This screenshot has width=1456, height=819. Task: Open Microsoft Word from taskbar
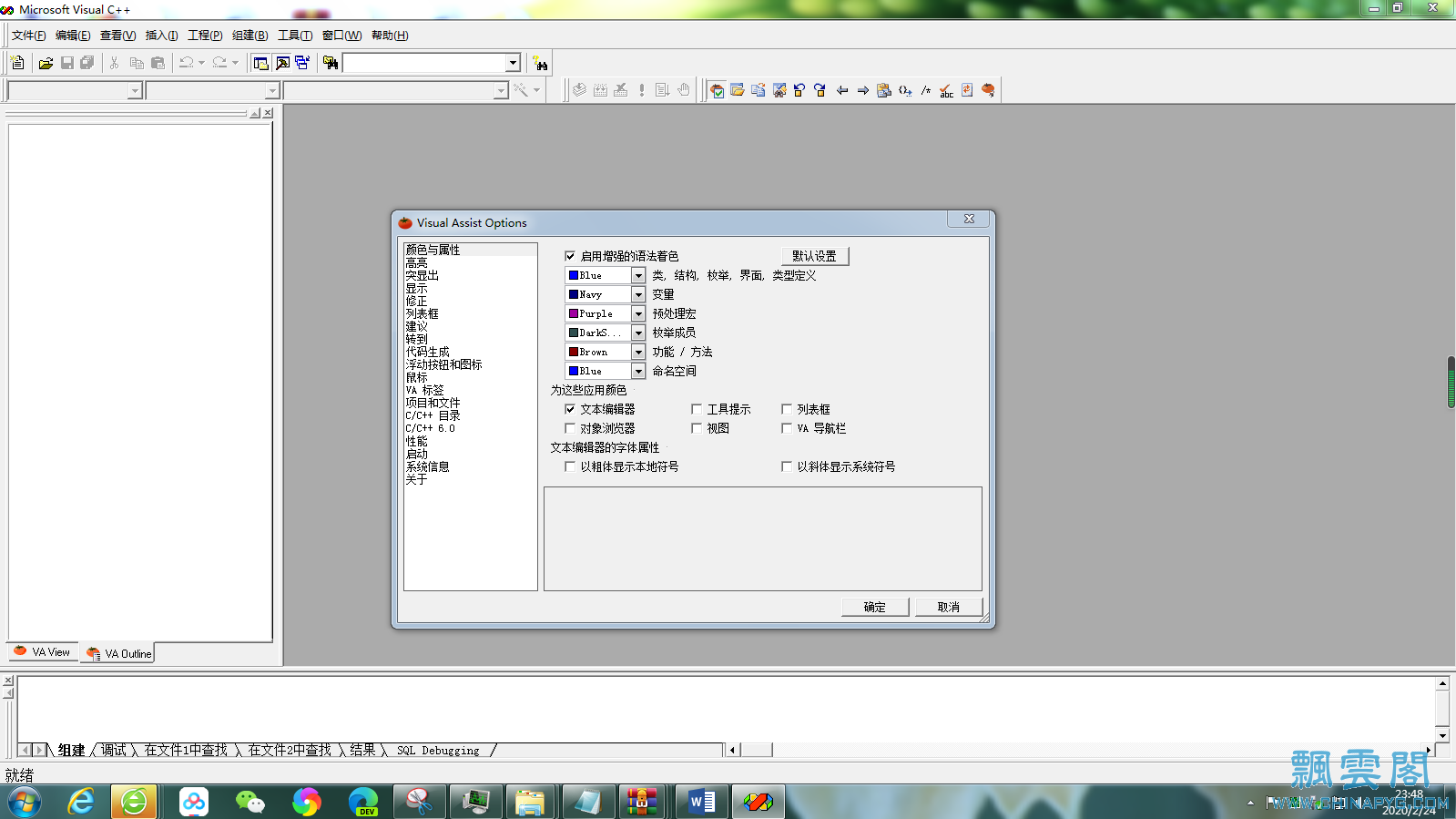click(701, 802)
